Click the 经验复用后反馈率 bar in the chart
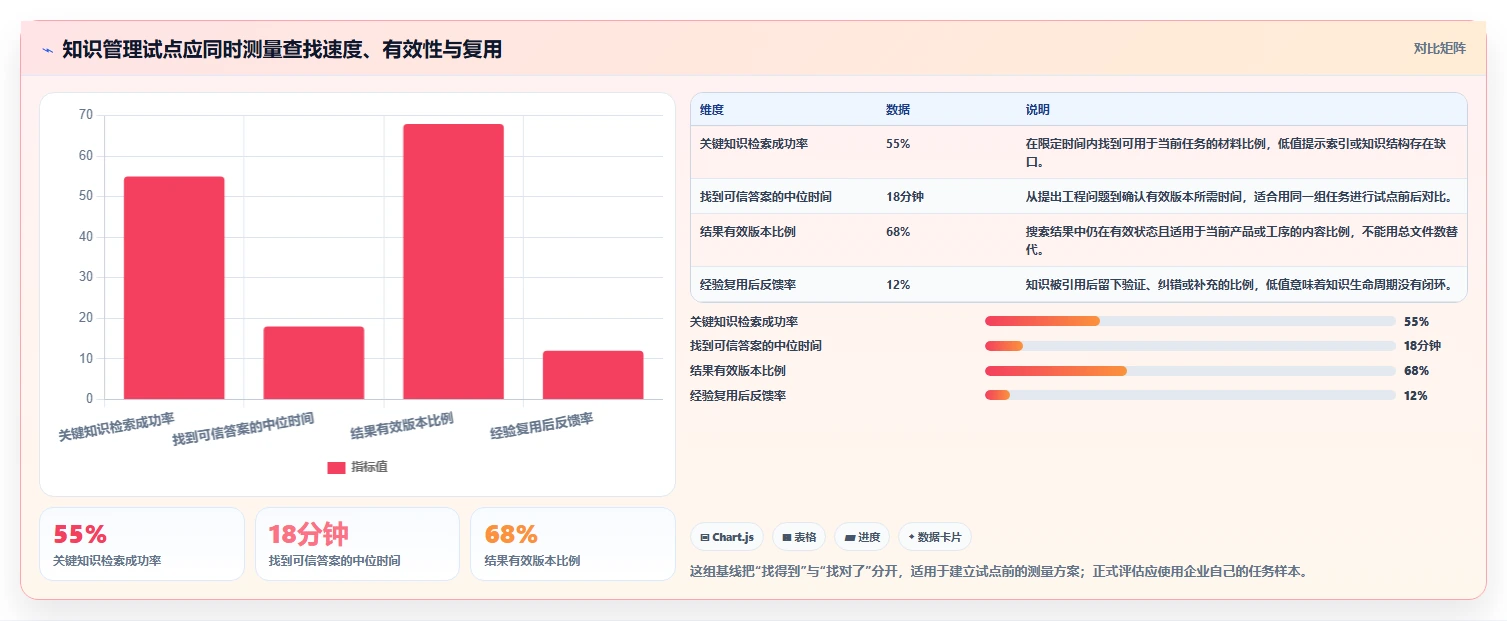This screenshot has height=621, width=1507. (x=593, y=375)
